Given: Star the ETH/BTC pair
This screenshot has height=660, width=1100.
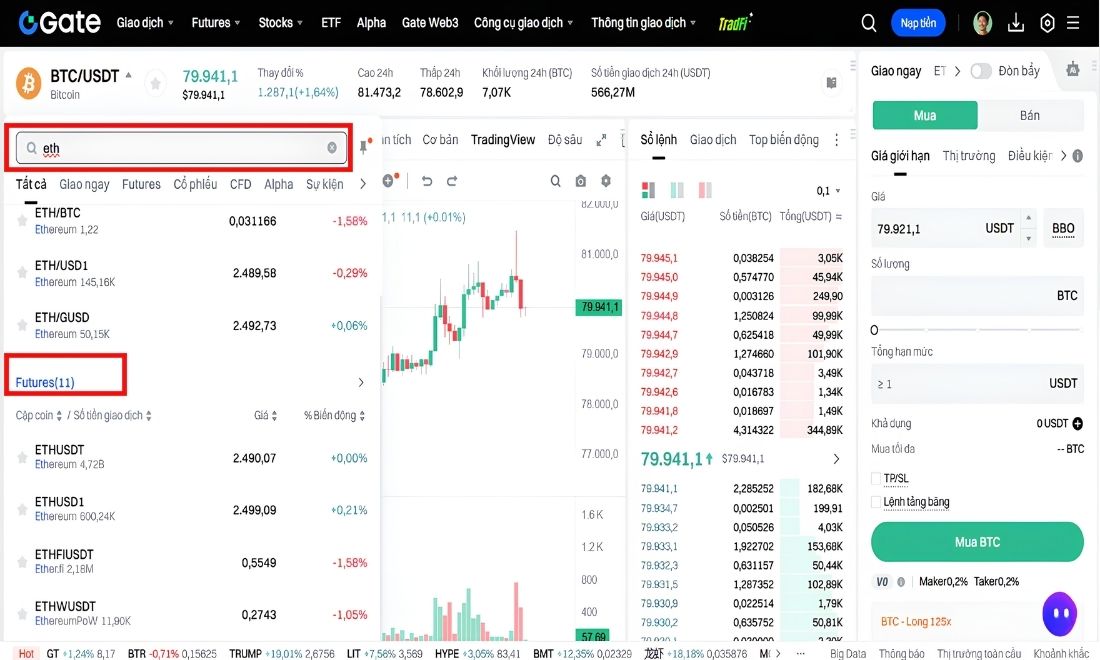Looking at the screenshot, I should click(x=22, y=220).
